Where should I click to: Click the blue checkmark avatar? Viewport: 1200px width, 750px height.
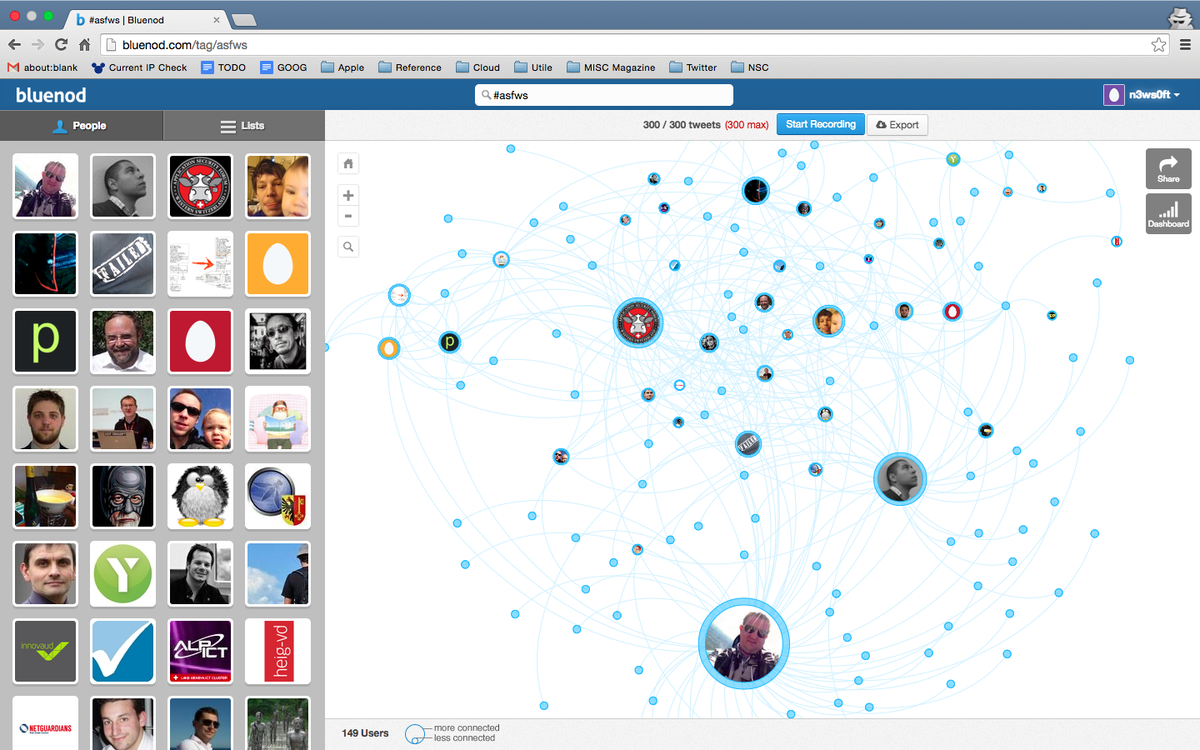pyautogui.click(x=123, y=651)
